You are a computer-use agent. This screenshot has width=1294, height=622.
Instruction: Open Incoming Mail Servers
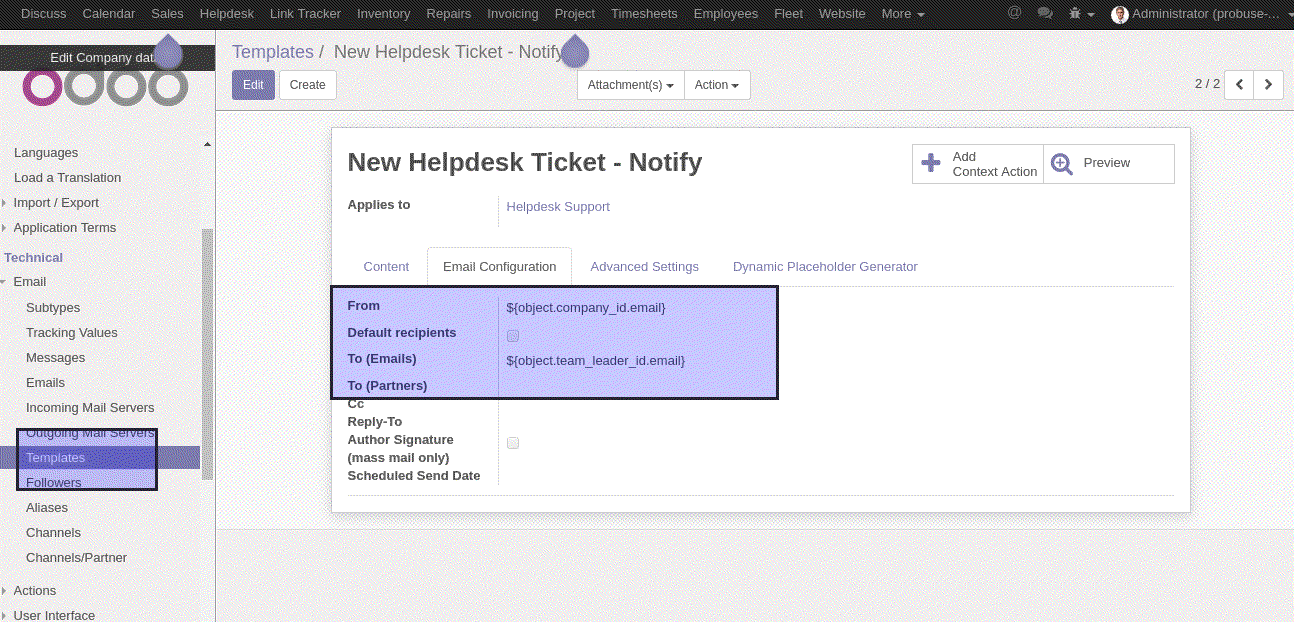(x=90, y=408)
